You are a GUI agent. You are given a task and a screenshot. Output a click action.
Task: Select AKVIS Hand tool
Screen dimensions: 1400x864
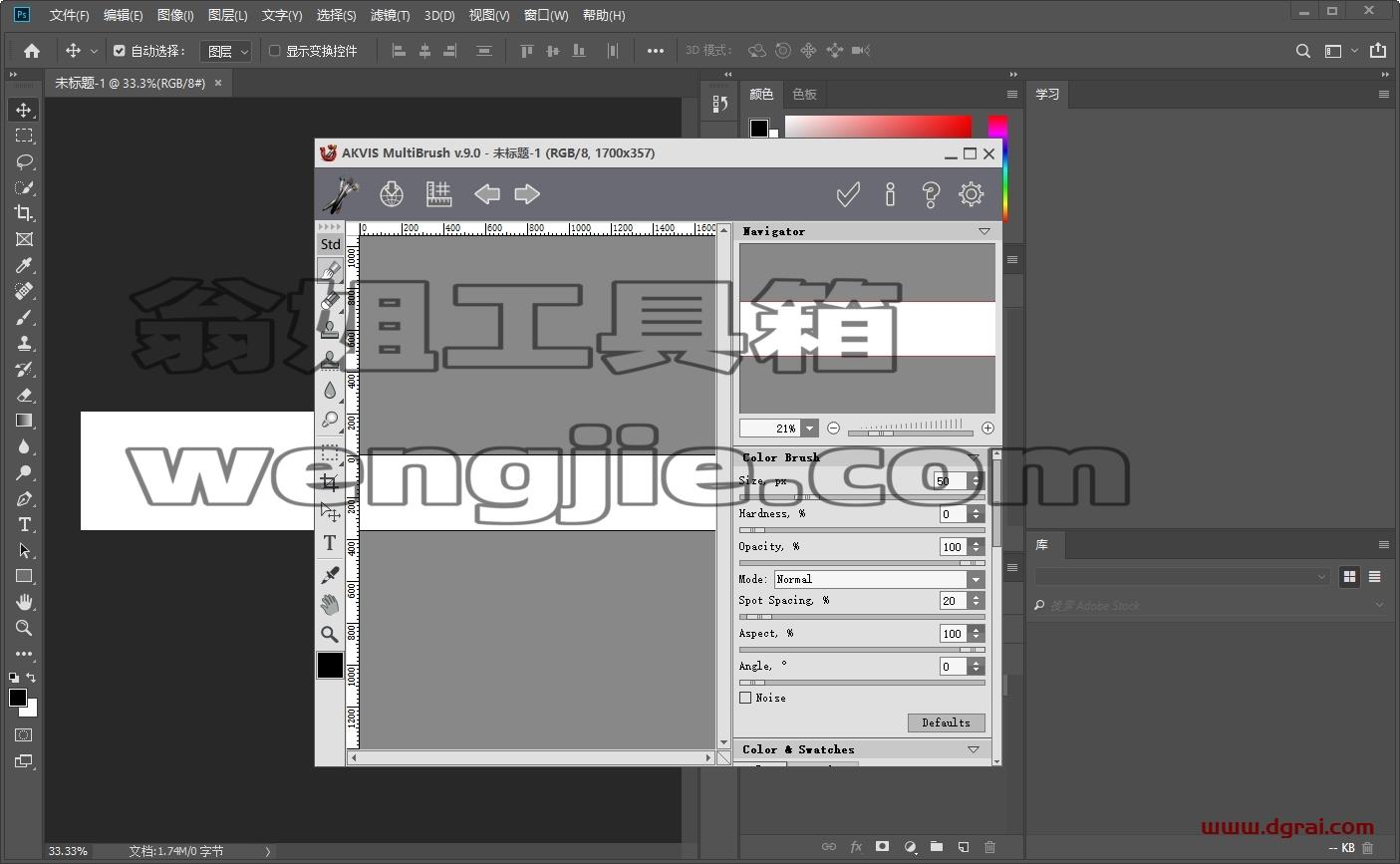tap(330, 604)
